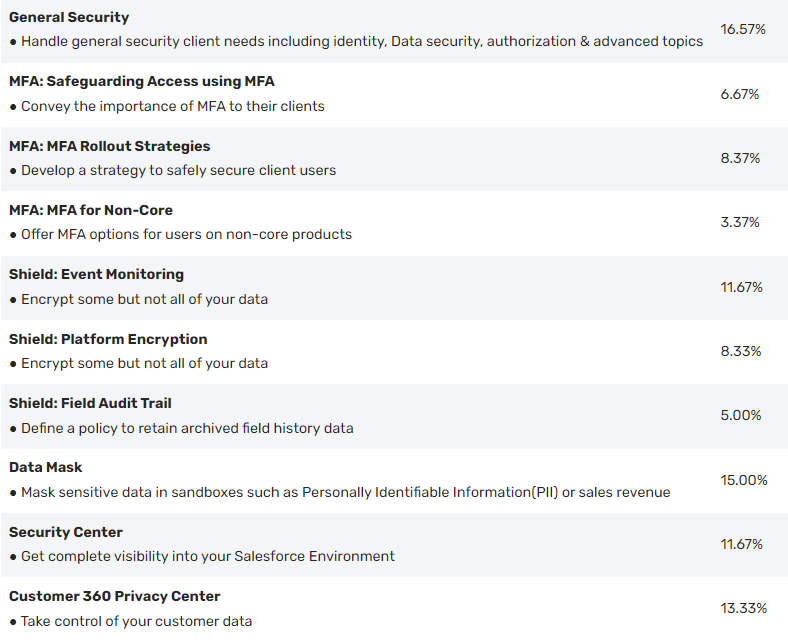Select MFA: MFA Rollout Strategies heading
This screenshot has width=788, height=642.
click(110, 146)
